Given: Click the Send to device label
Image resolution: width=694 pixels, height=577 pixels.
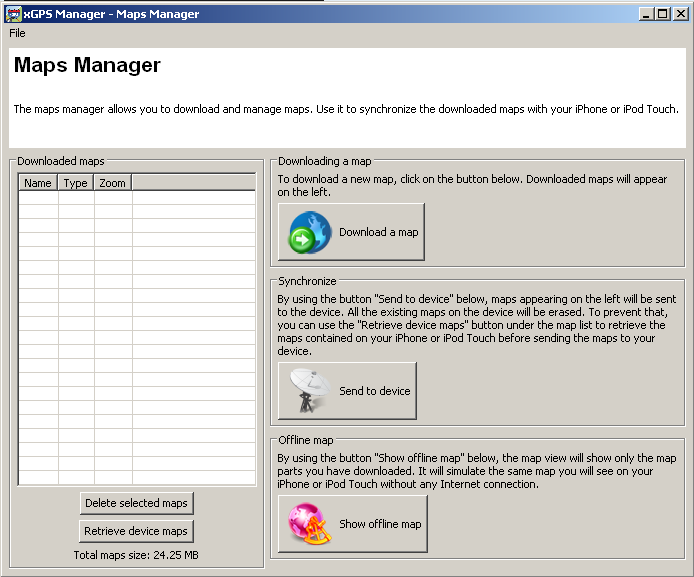Looking at the screenshot, I should 374,391.
